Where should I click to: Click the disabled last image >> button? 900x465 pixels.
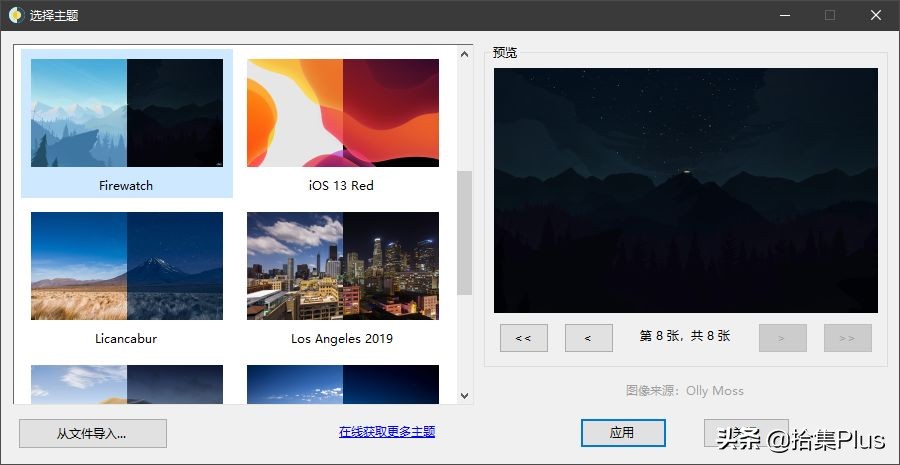[848, 338]
